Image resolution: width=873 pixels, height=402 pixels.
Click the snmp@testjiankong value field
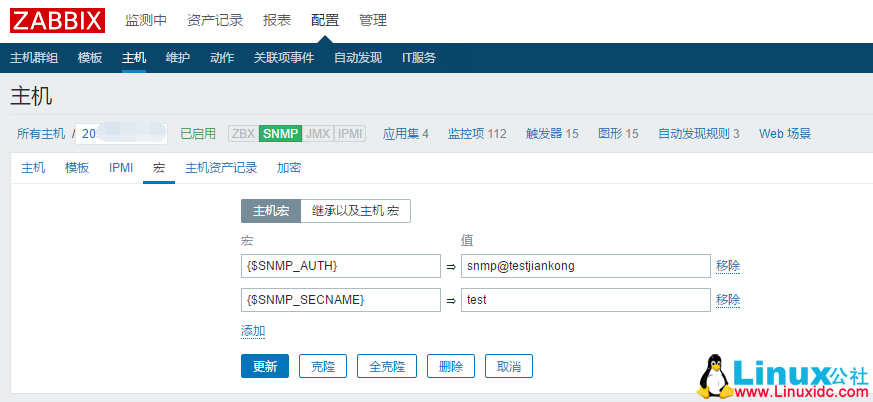pyautogui.click(x=584, y=265)
